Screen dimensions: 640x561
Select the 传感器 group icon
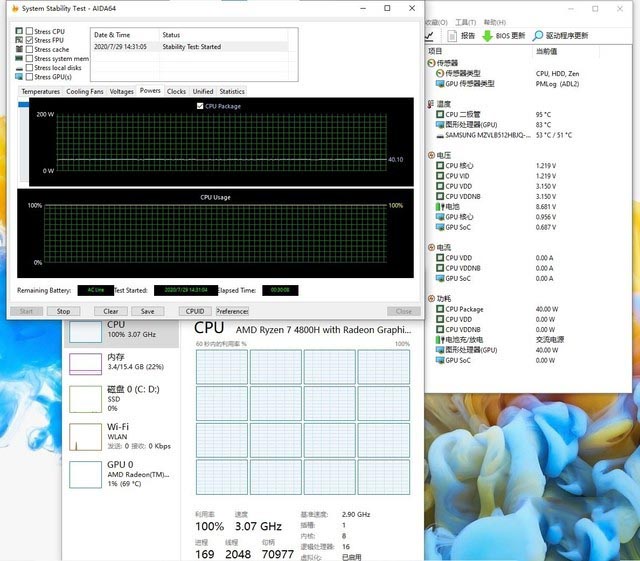[431, 63]
